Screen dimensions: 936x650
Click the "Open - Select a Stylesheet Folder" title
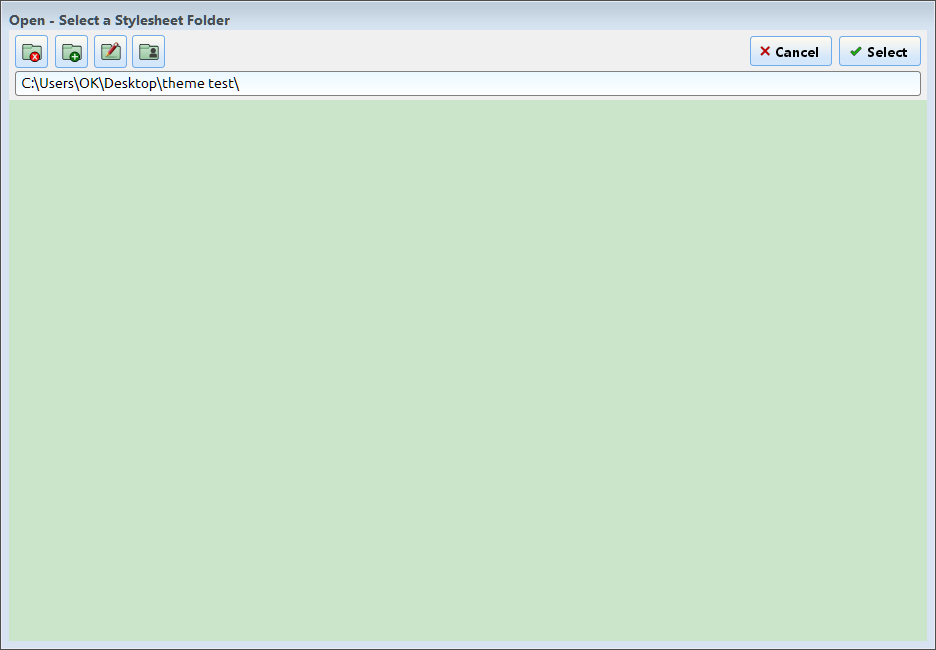[120, 20]
